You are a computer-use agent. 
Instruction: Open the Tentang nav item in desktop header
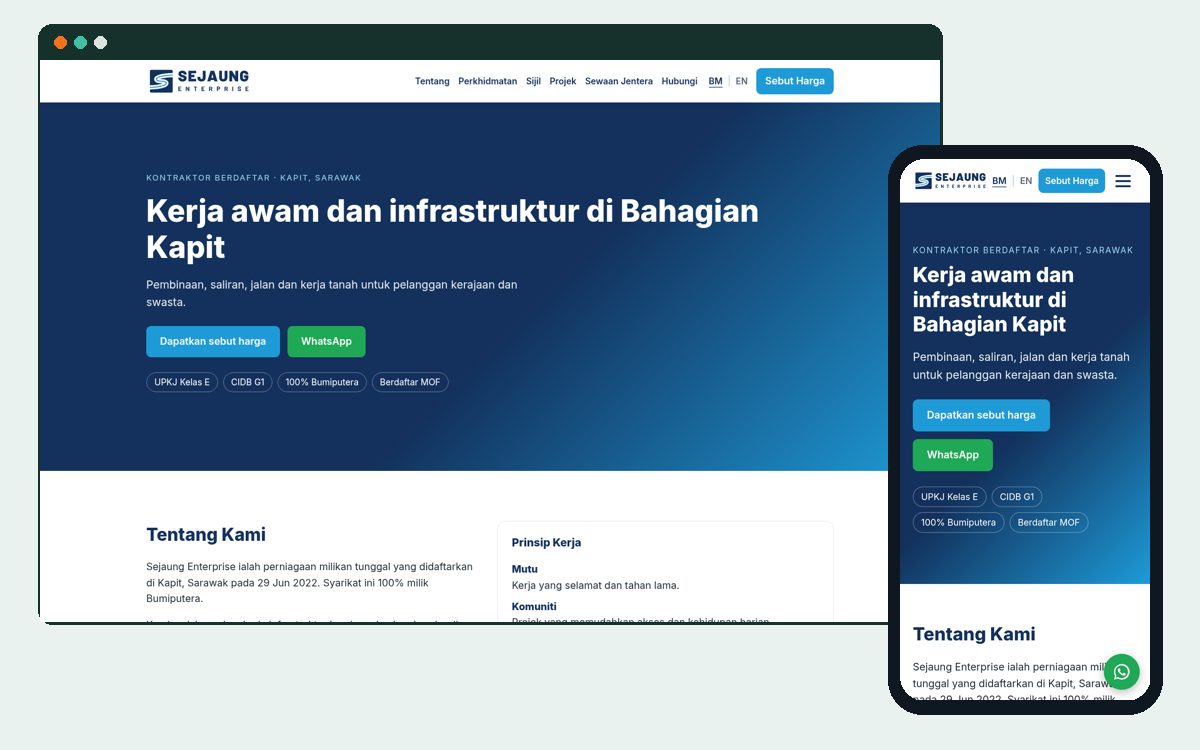(x=432, y=81)
